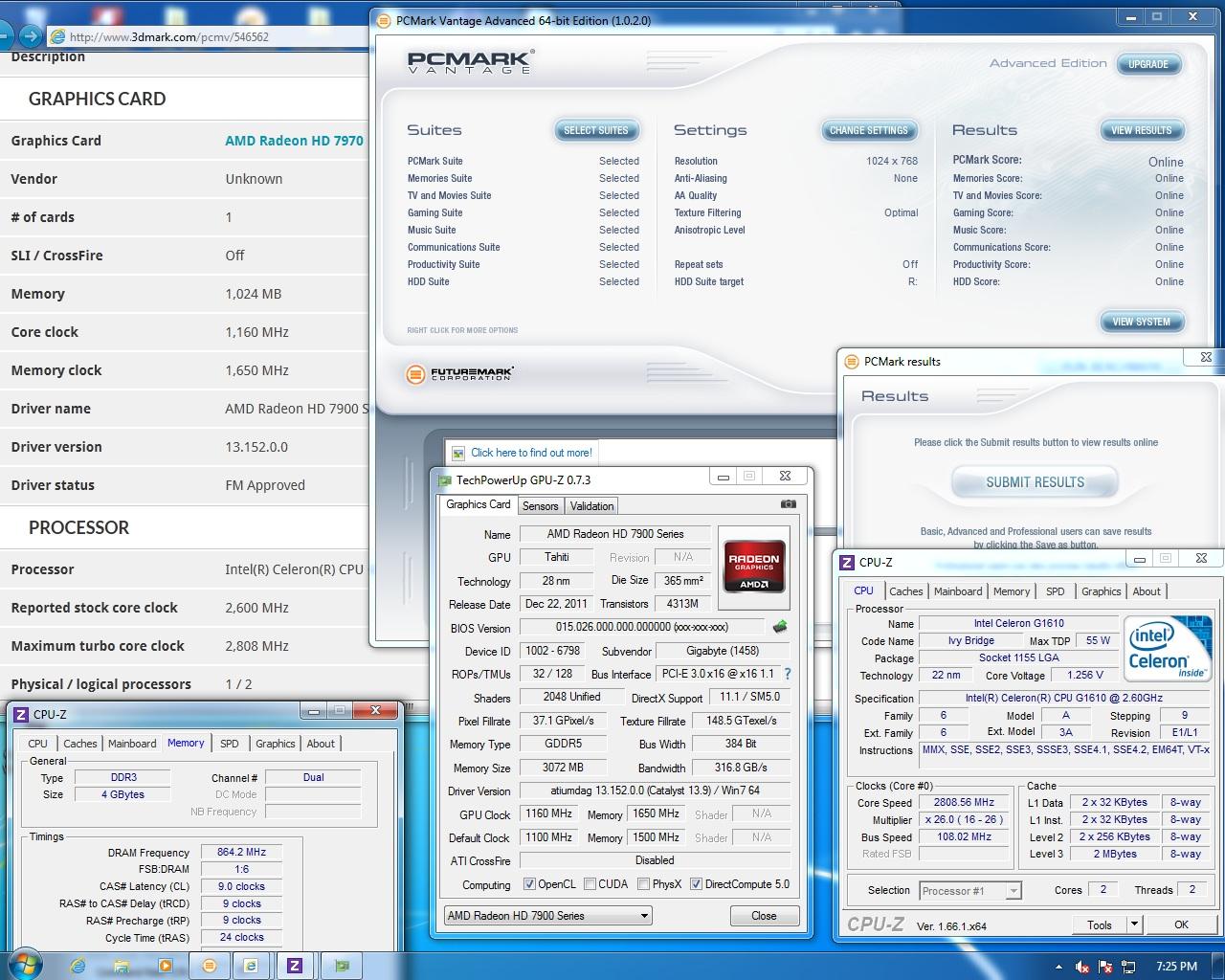
Task: Toggle the PhysX checkbox in GPU-Z
Action: click(643, 884)
